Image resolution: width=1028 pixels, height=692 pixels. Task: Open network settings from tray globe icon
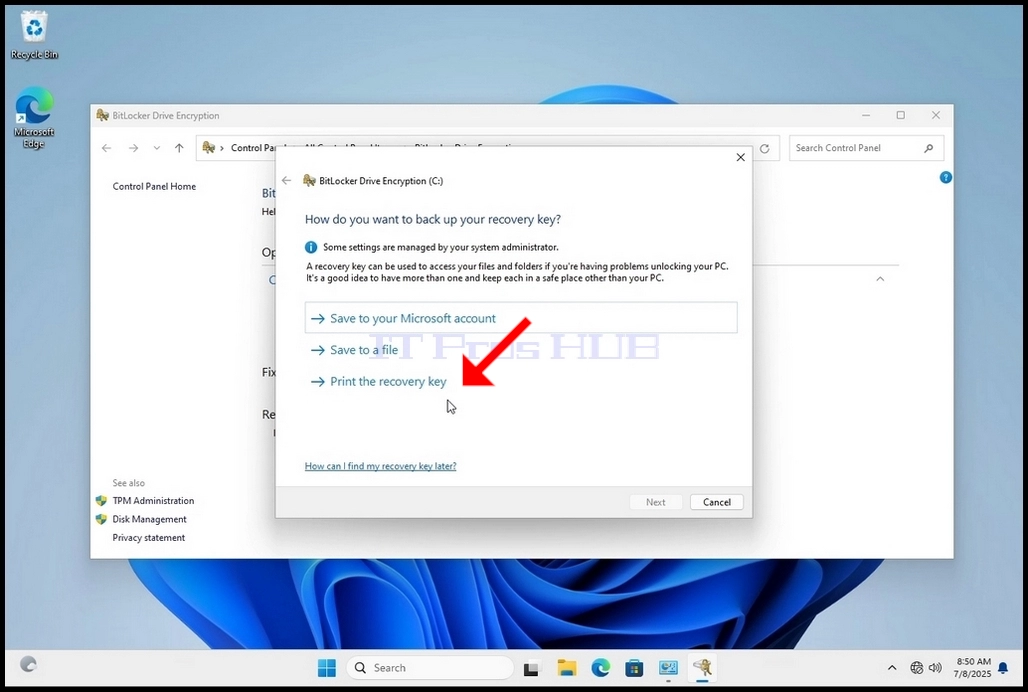pyautogui.click(x=917, y=668)
